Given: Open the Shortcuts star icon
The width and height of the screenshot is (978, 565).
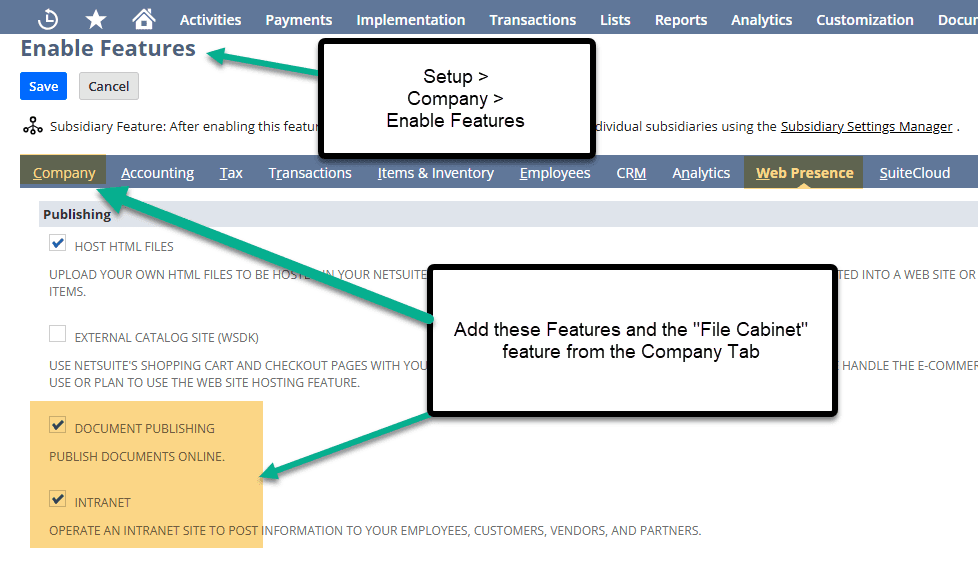Looking at the screenshot, I should (95, 19).
